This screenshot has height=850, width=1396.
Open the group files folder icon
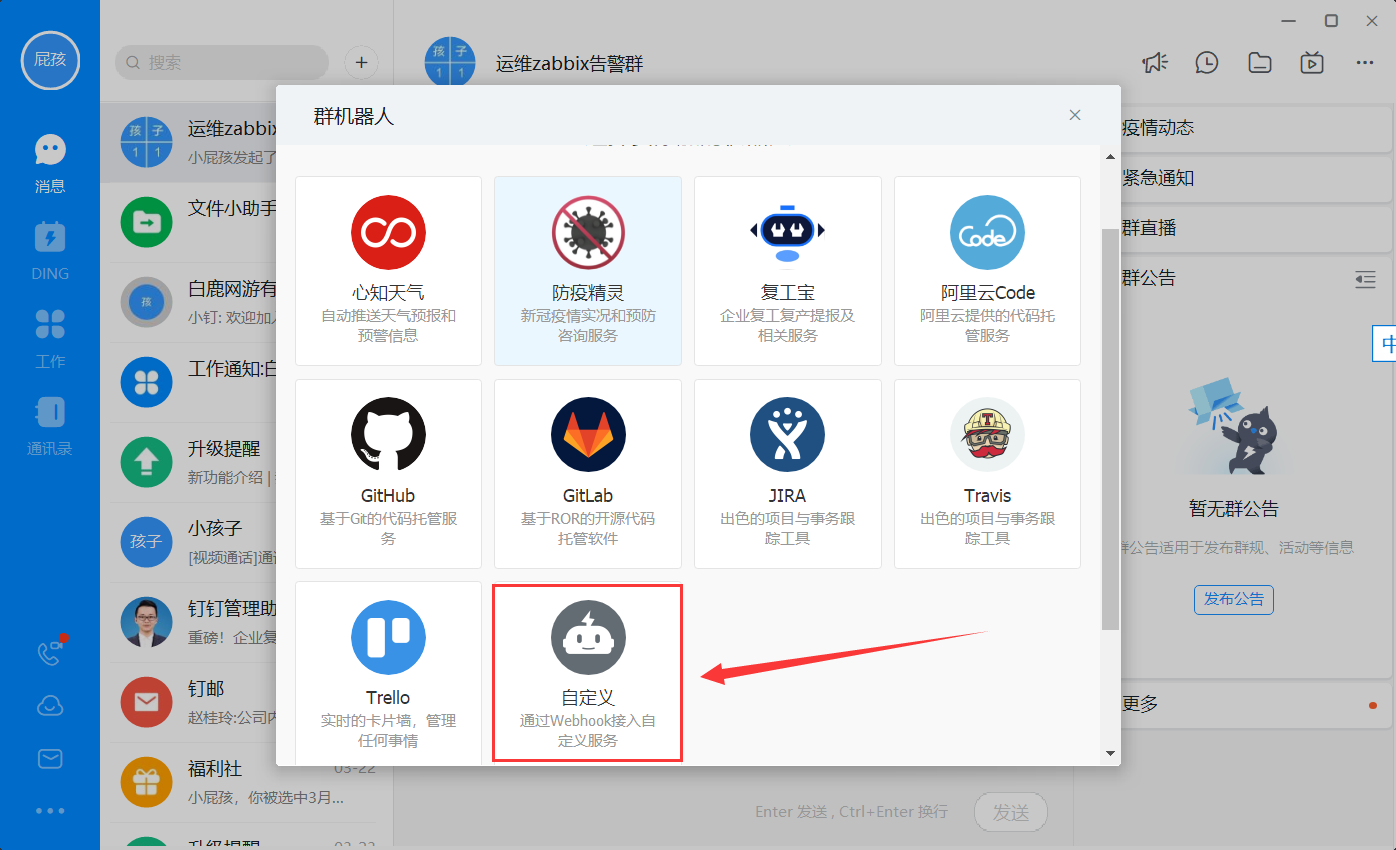point(1260,62)
